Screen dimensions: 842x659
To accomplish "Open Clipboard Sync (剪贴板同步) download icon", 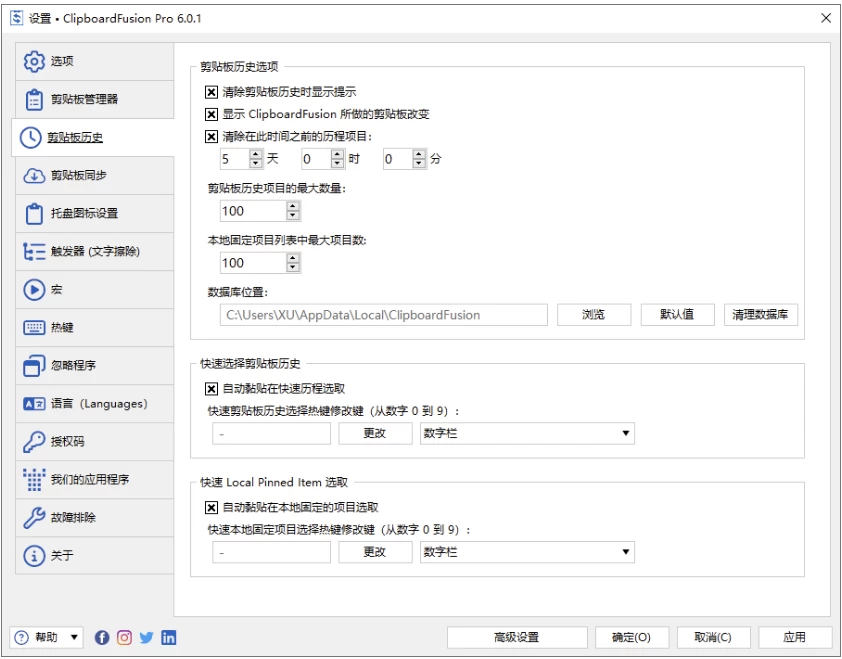I will [x=35, y=176].
